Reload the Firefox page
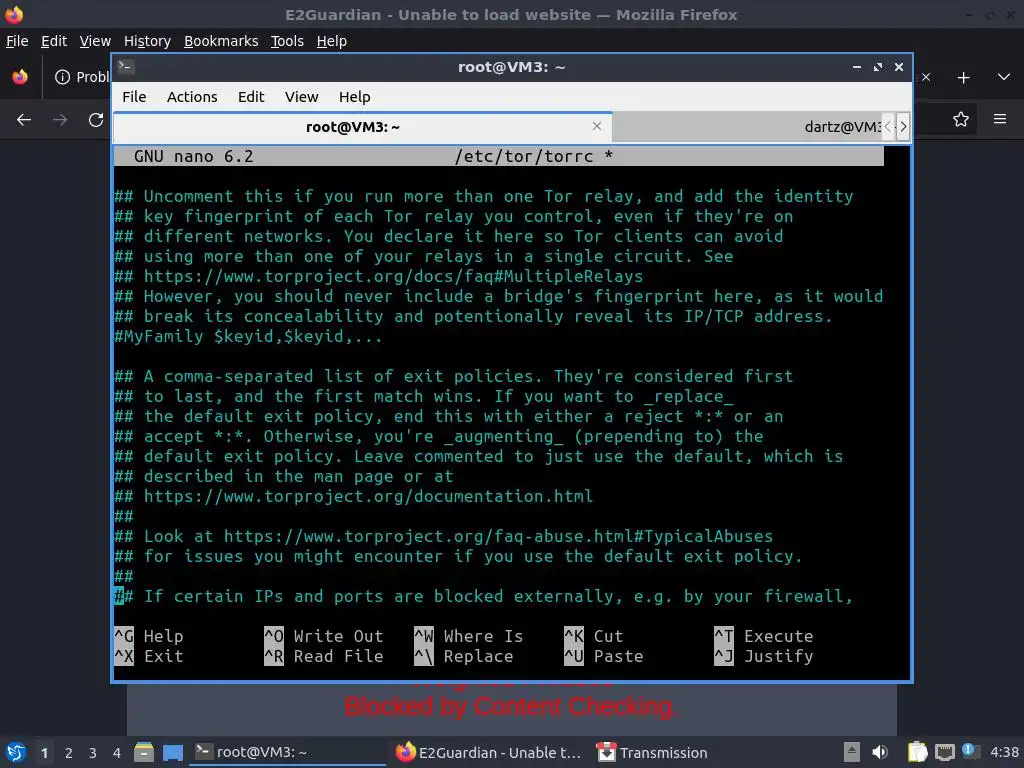1024x768 pixels. 96,120
